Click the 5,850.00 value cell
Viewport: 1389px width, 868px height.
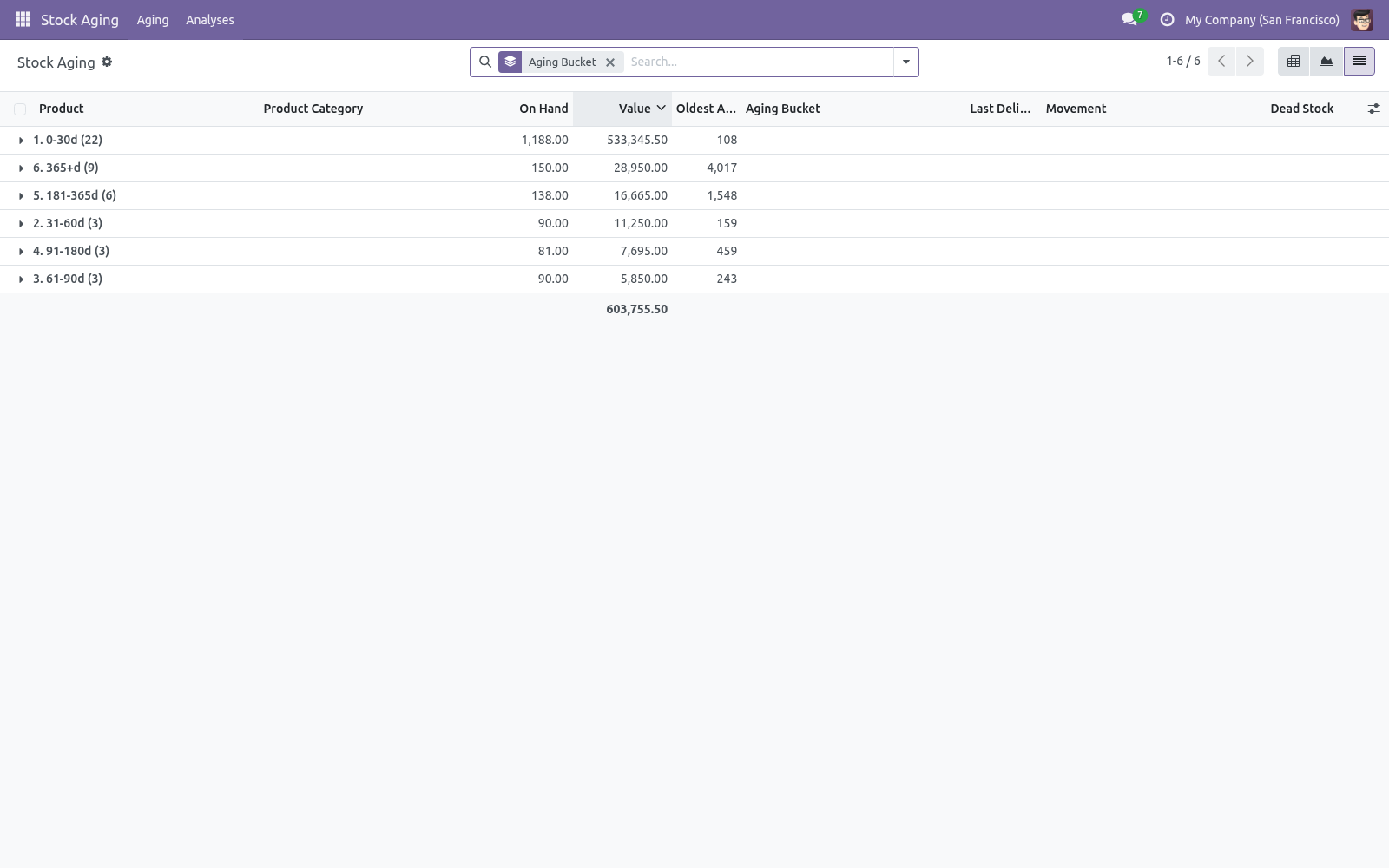tap(644, 279)
